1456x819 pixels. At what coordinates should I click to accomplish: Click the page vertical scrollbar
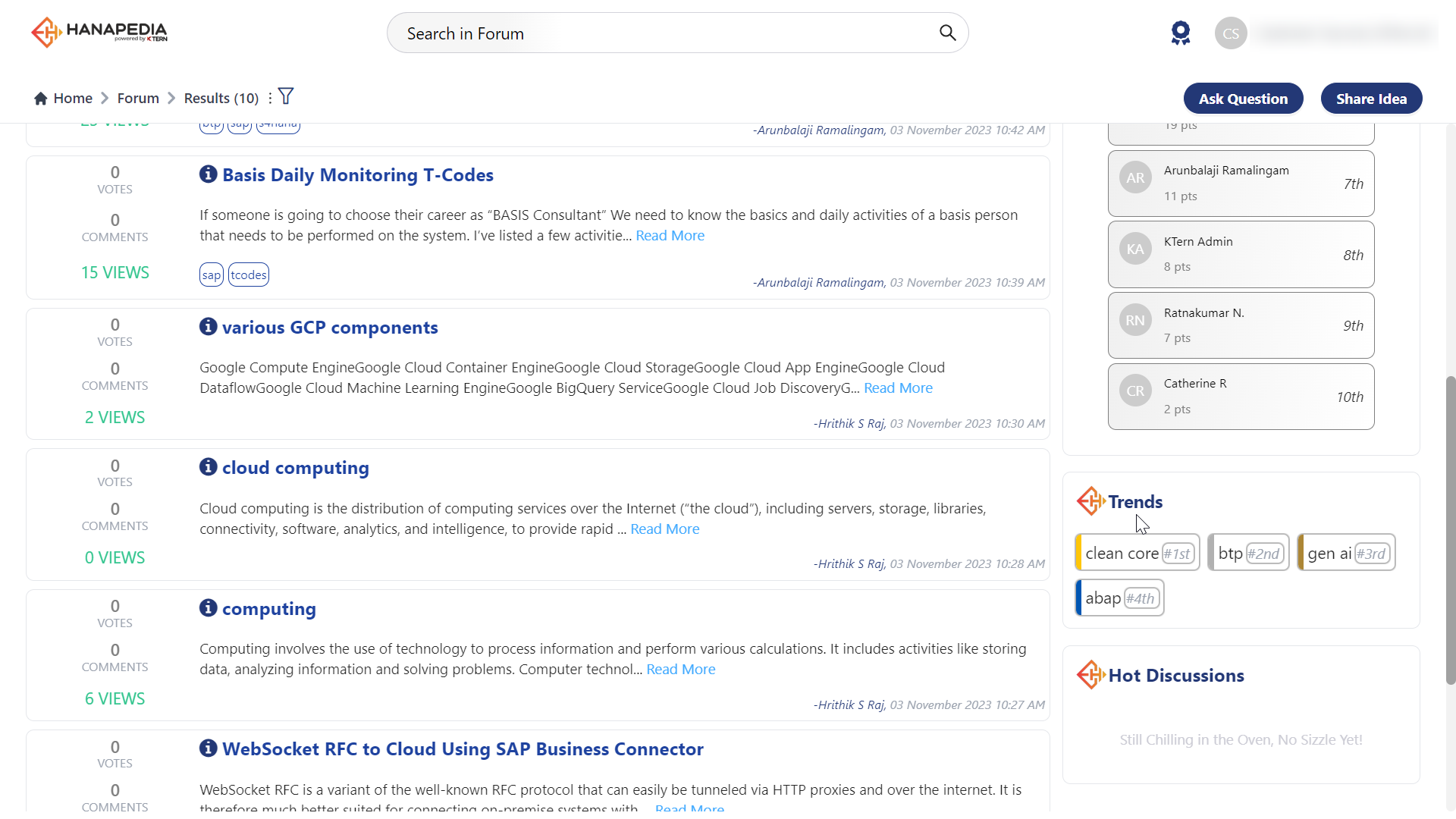[1450, 531]
